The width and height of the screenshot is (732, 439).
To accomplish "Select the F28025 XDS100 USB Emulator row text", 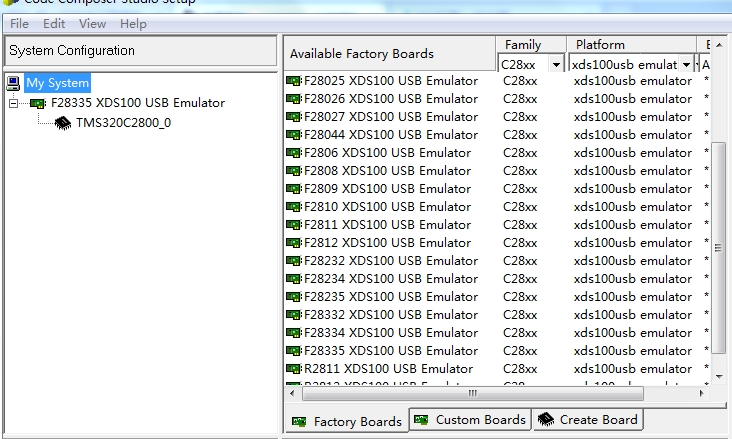I will point(391,81).
